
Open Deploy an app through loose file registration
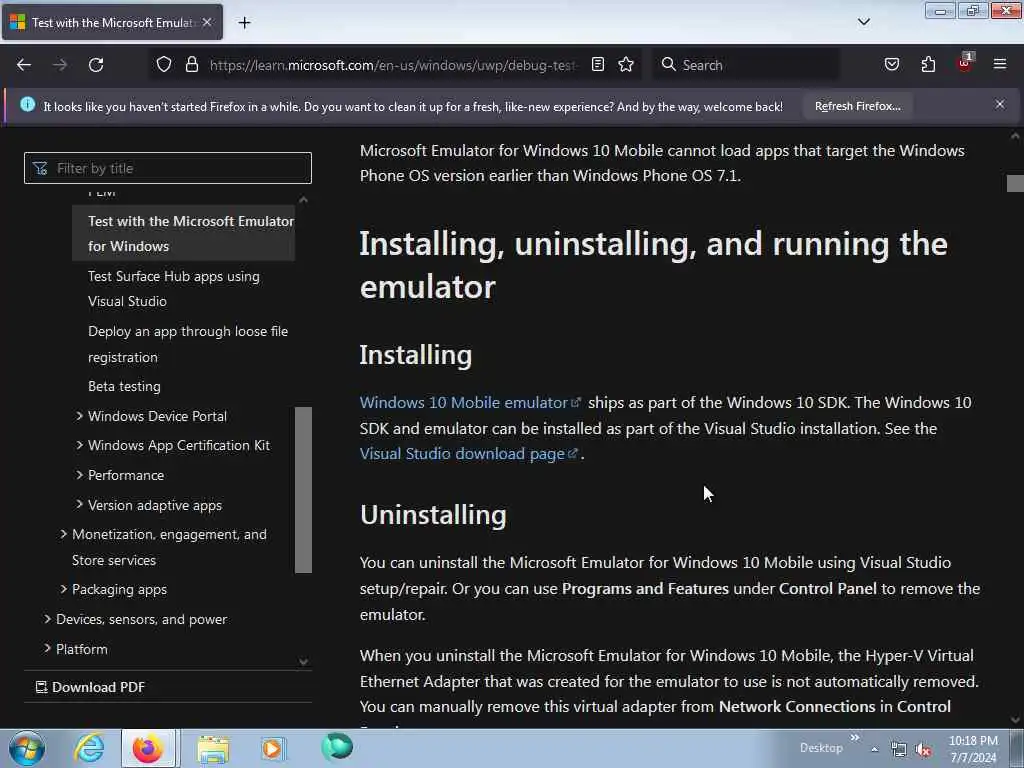188,344
